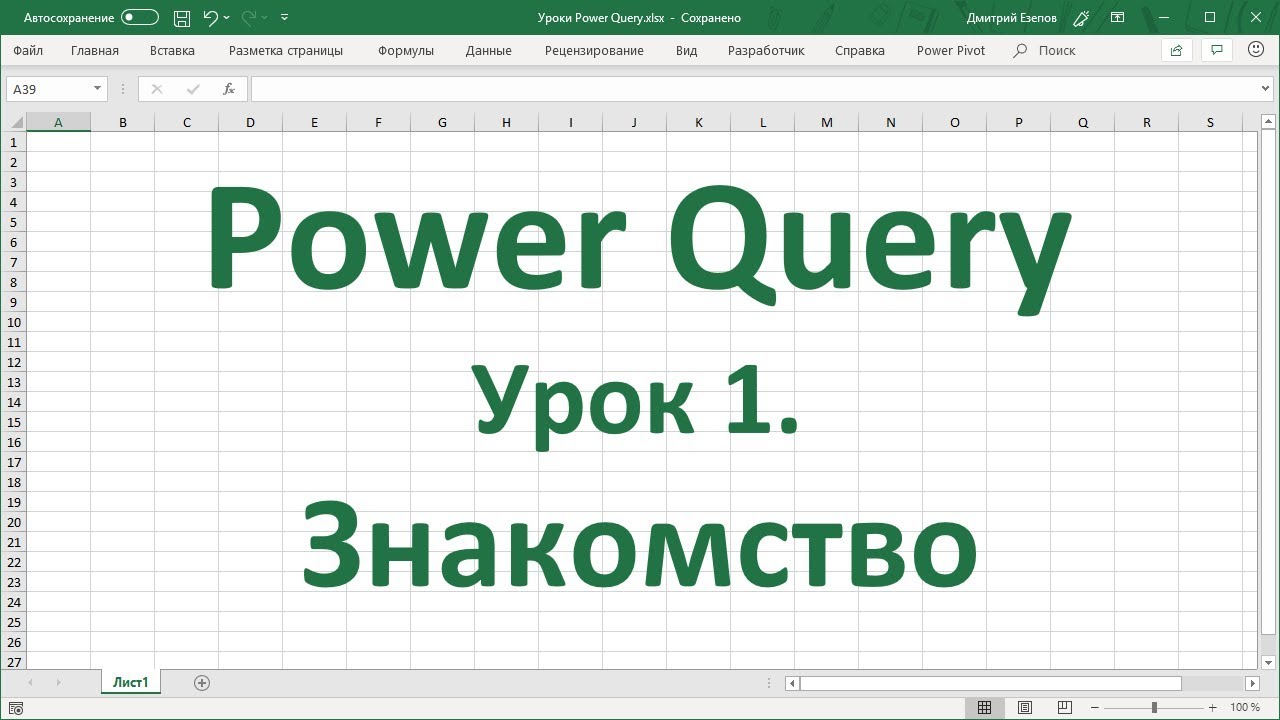This screenshot has width=1280, height=720.
Task: Click the horizontal scrollbar left arrow
Action: click(x=792, y=683)
